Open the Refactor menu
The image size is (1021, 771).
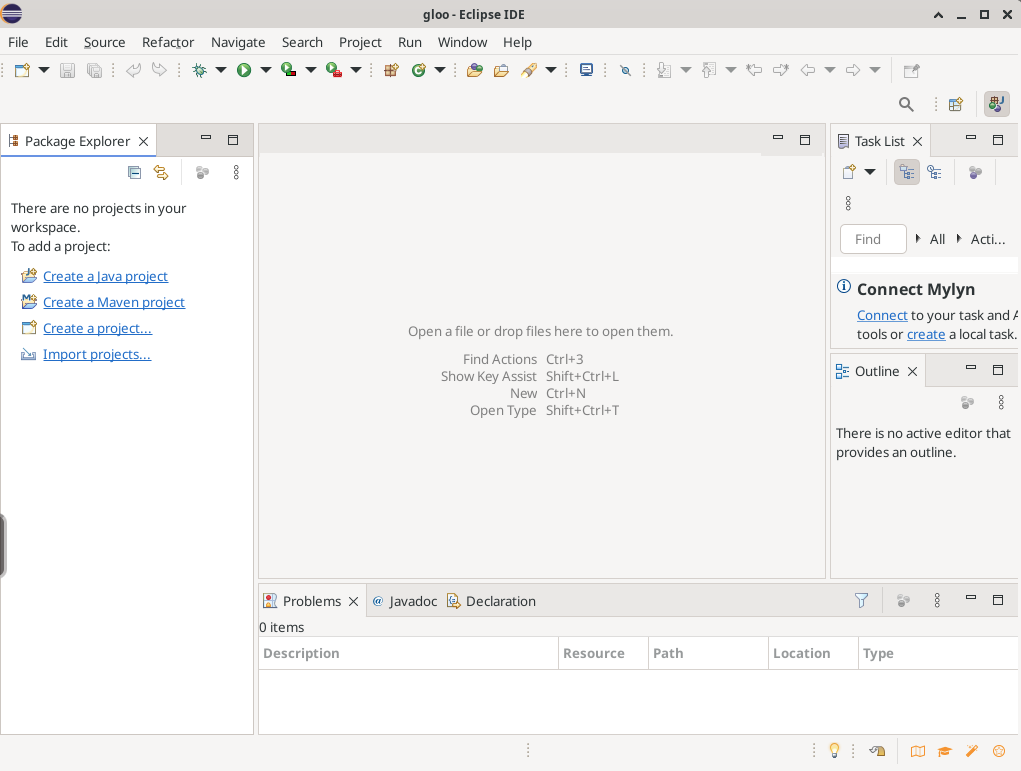pos(168,42)
